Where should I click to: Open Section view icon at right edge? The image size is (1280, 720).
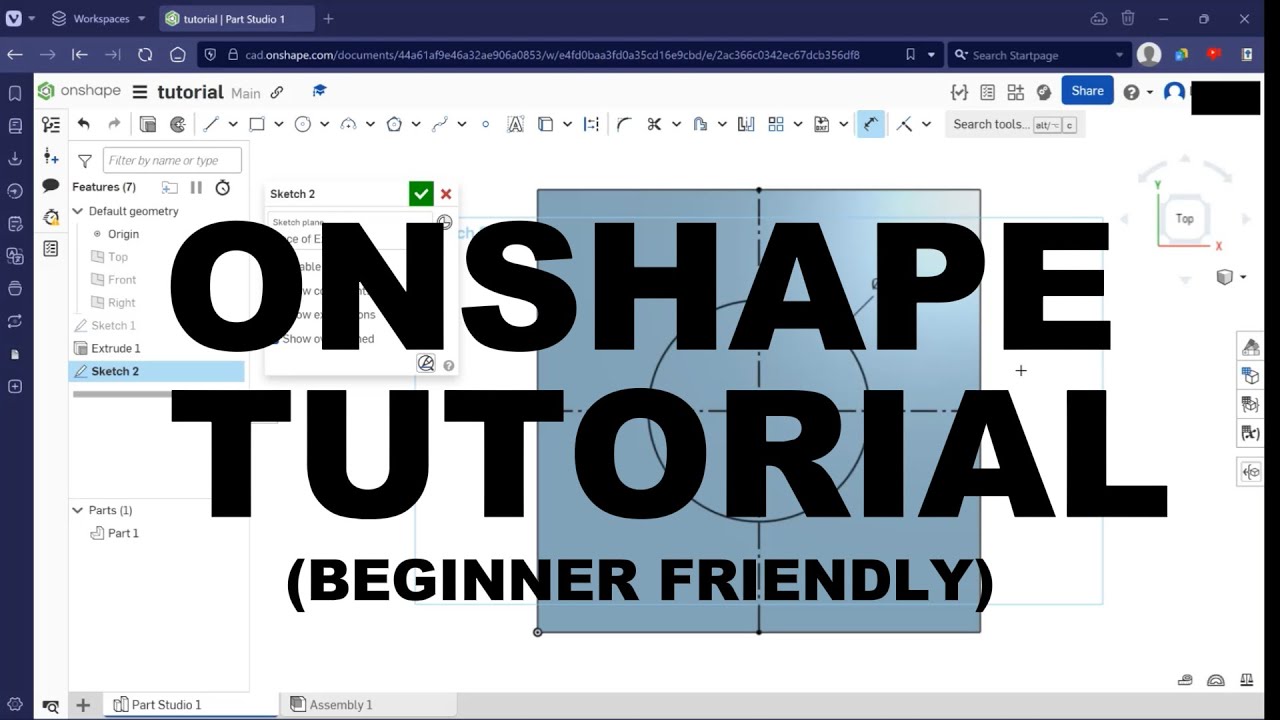[x=1250, y=472]
